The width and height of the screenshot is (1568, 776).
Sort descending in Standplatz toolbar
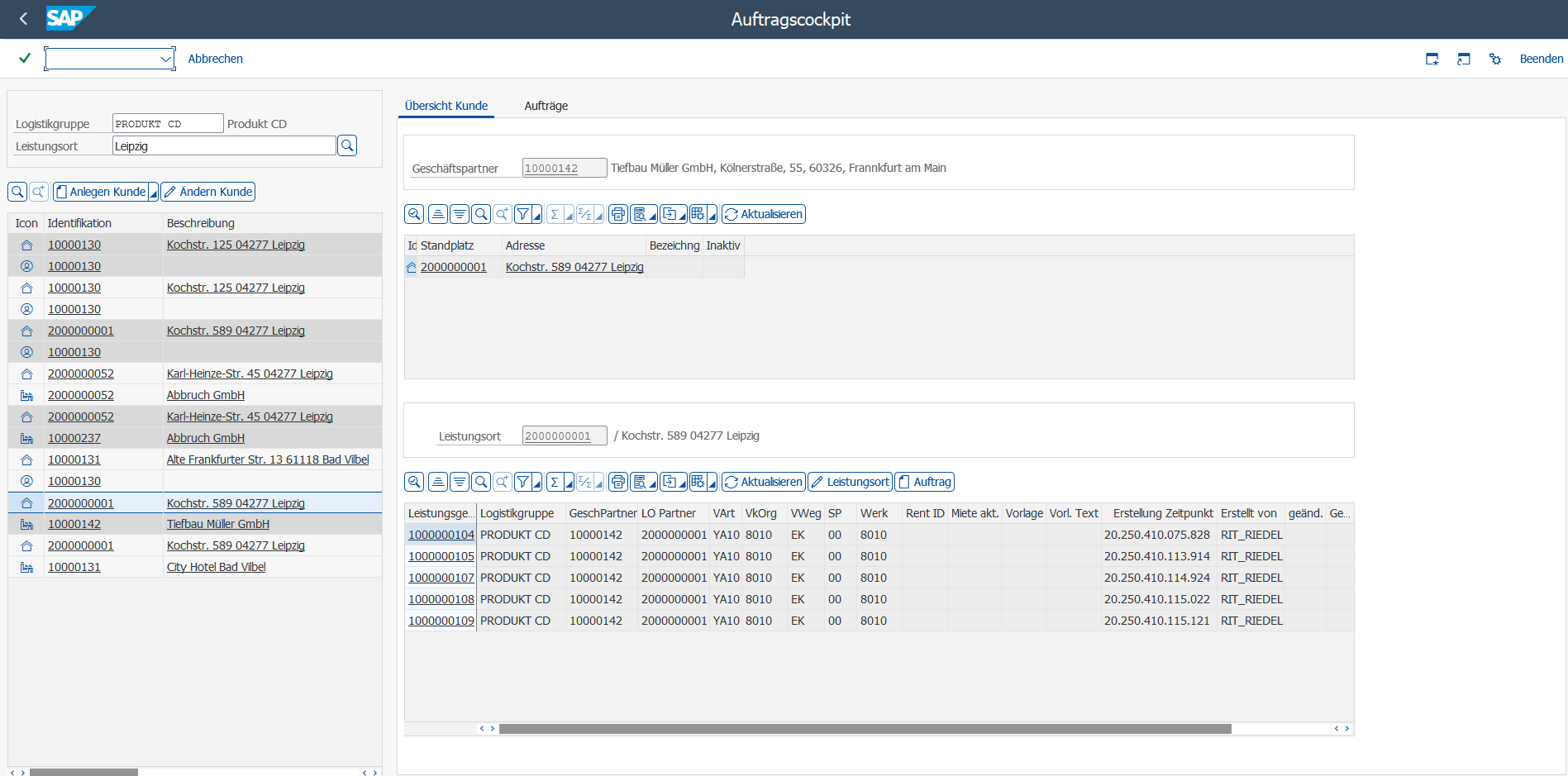click(x=460, y=214)
